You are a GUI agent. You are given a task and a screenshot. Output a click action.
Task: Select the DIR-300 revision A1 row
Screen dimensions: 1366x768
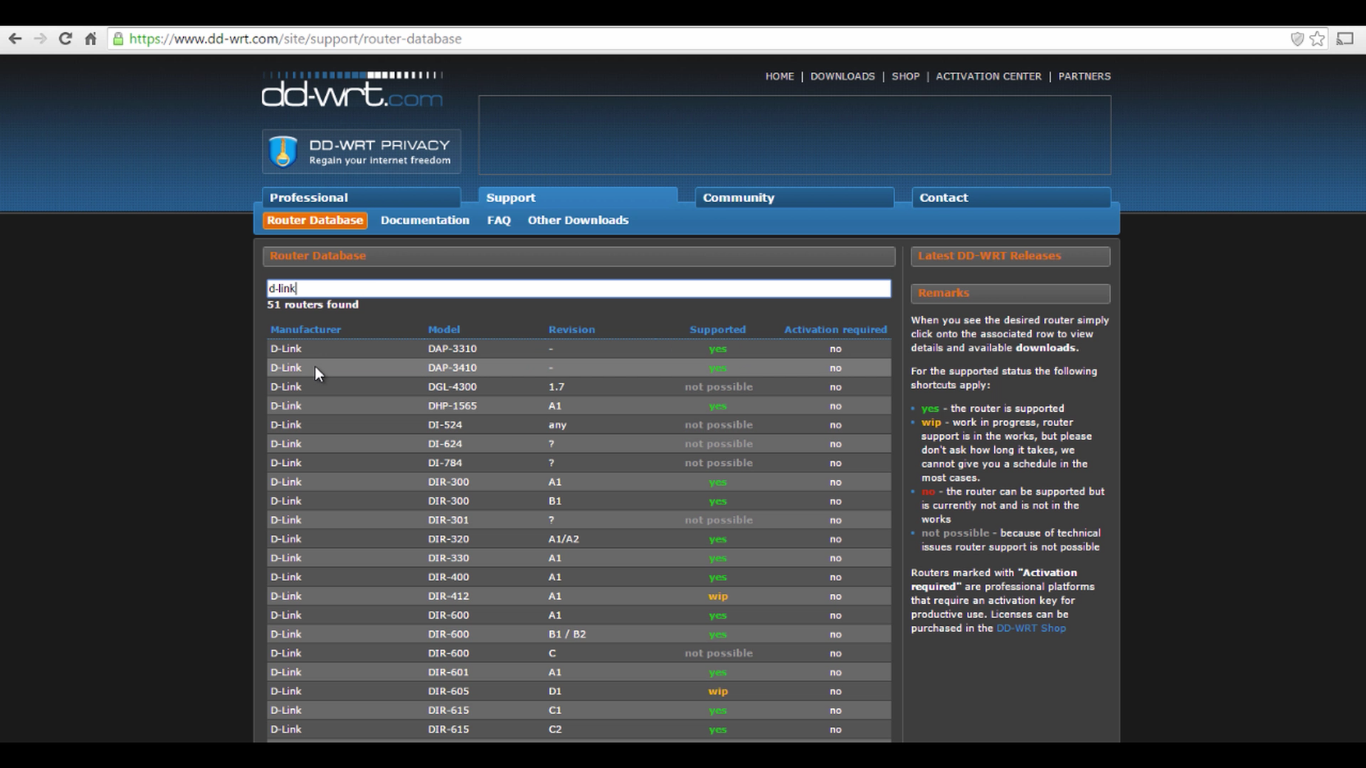[578, 482]
